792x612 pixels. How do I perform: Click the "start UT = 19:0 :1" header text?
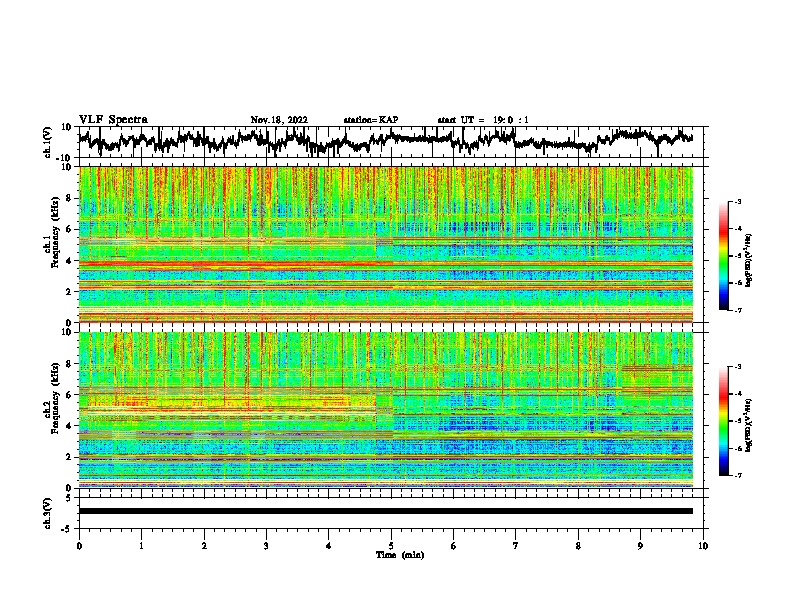click(483, 120)
